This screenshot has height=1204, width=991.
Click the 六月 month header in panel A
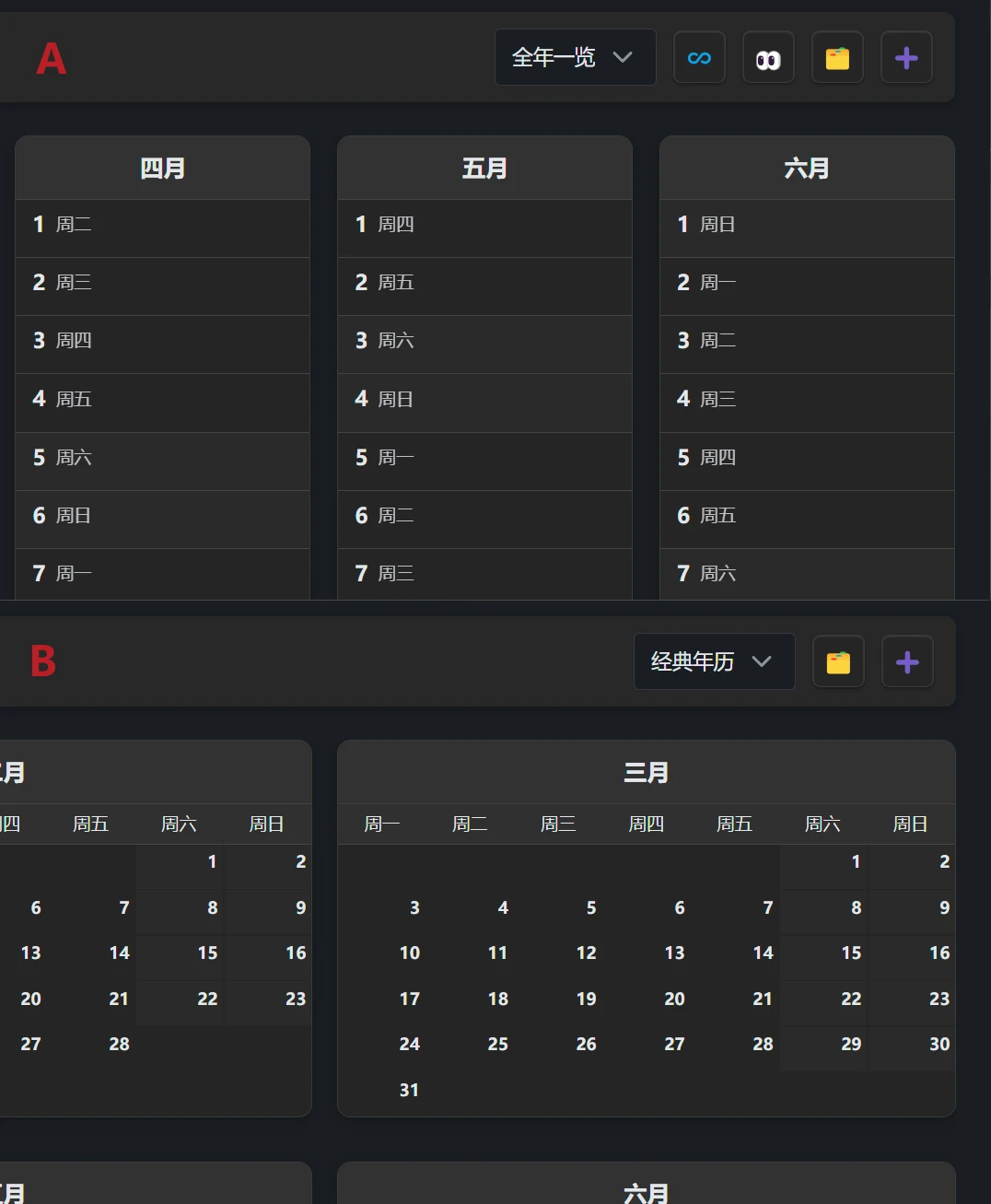(x=807, y=169)
